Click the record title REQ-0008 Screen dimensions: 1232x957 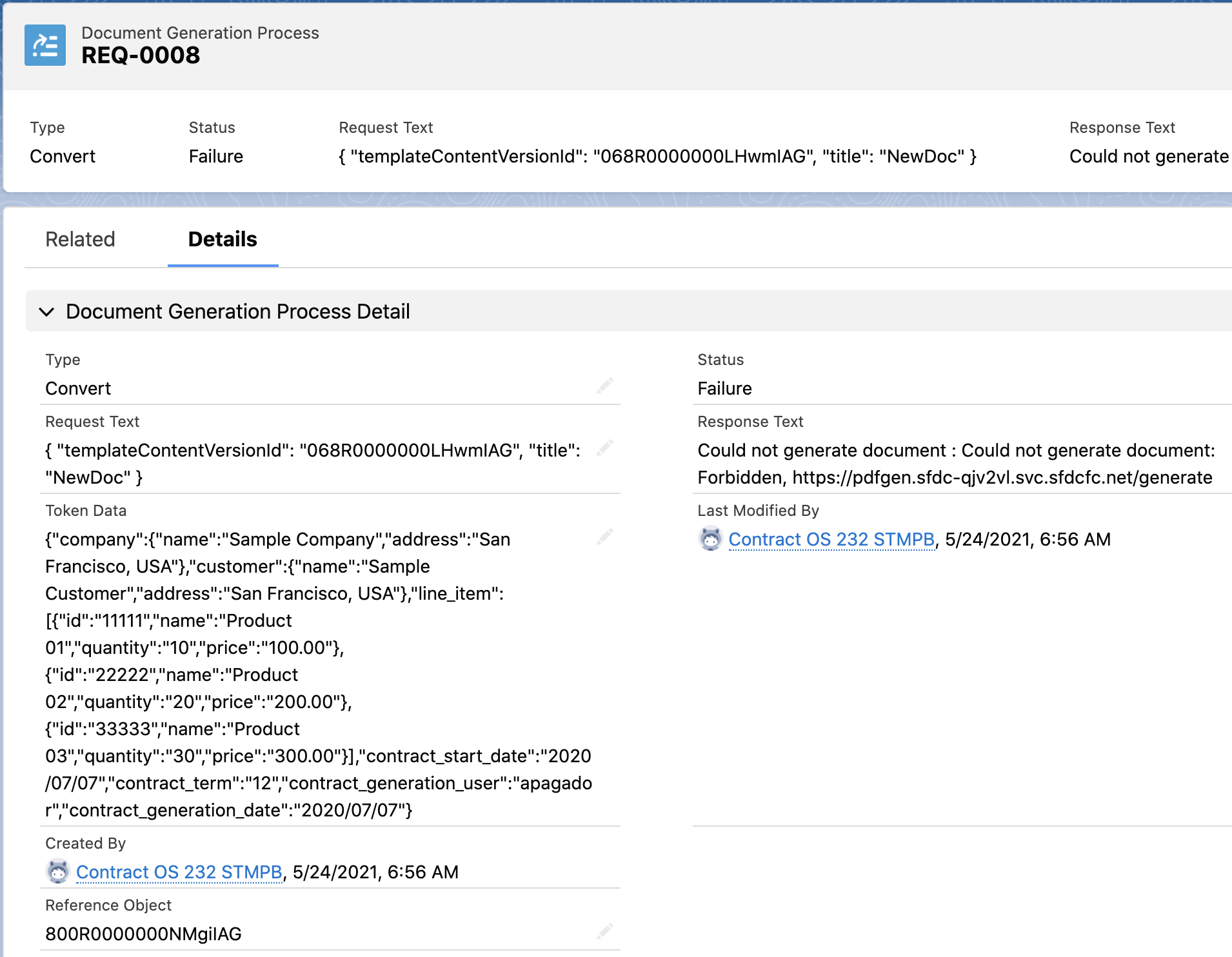point(141,55)
